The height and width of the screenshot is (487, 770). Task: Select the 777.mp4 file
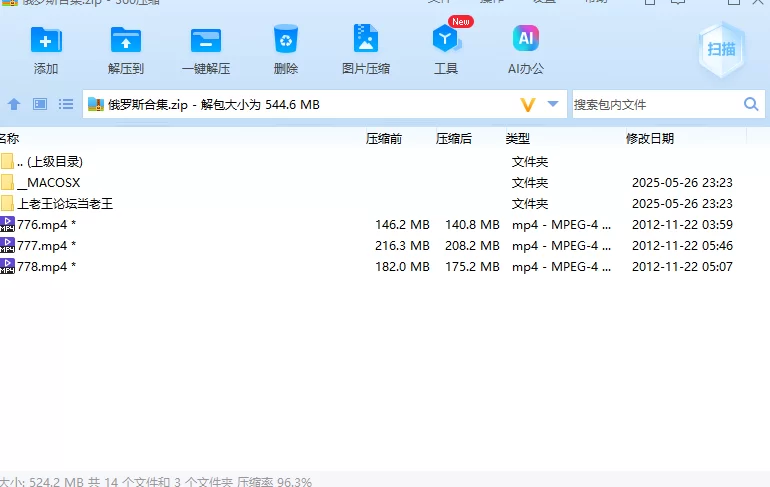point(46,246)
